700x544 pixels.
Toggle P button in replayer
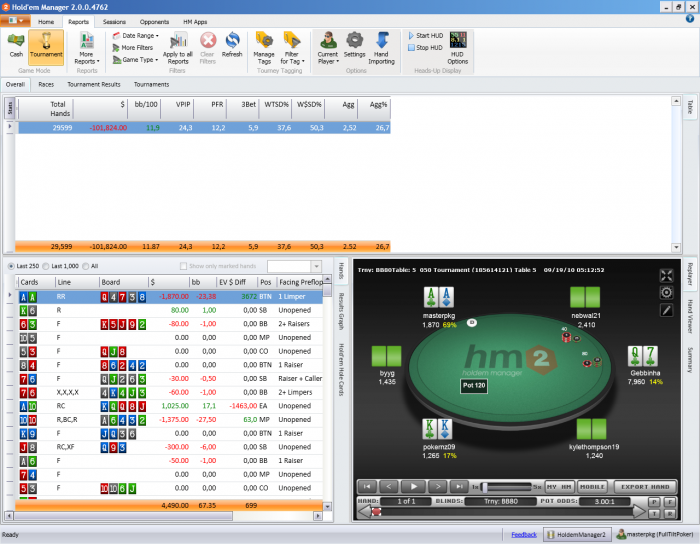pyautogui.click(x=654, y=502)
